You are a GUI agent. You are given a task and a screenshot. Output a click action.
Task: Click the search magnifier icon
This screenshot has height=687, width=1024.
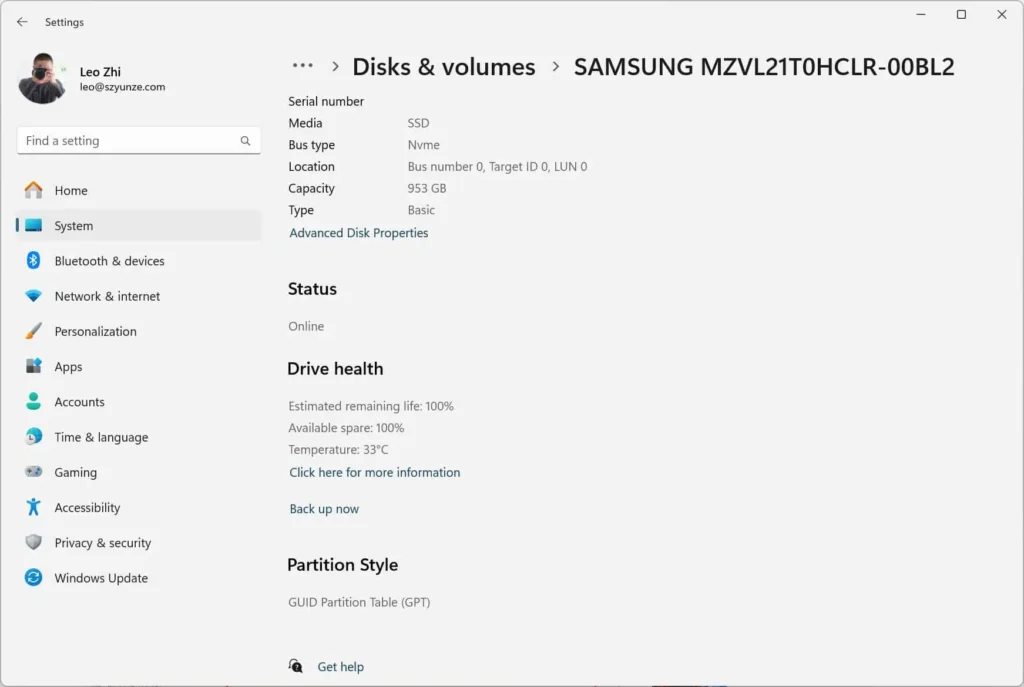tap(245, 140)
